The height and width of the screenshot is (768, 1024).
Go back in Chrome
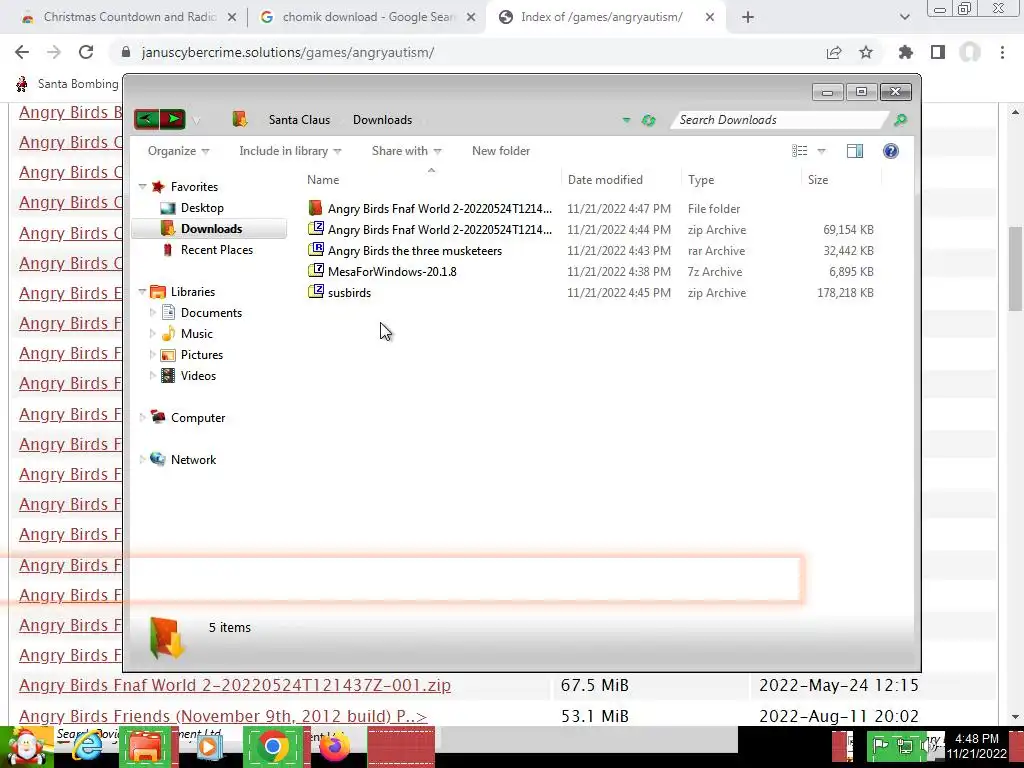(22, 52)
